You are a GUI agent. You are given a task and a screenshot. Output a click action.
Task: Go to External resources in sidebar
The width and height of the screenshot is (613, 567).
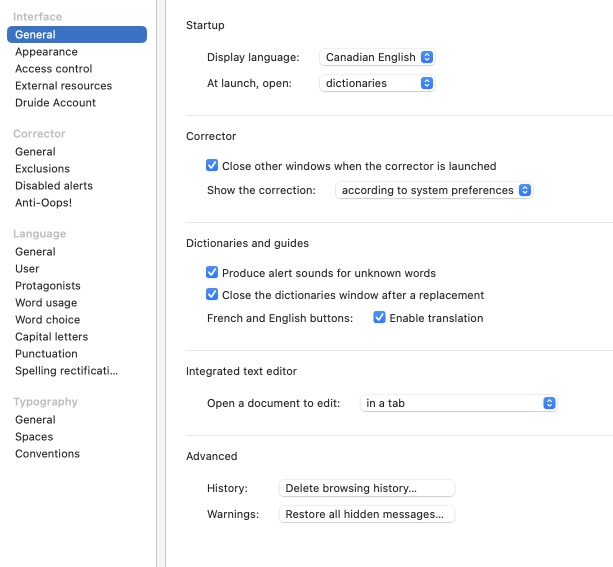[x=63, y=86]
